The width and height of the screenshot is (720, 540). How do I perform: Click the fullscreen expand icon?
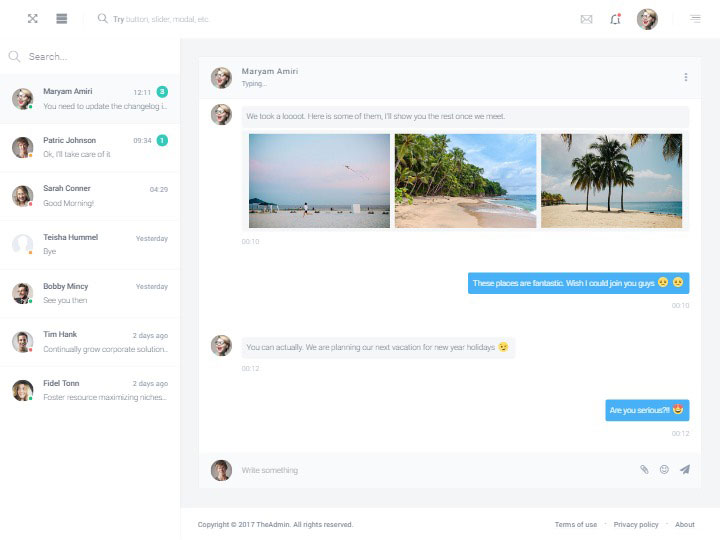[x=32, y=18]
